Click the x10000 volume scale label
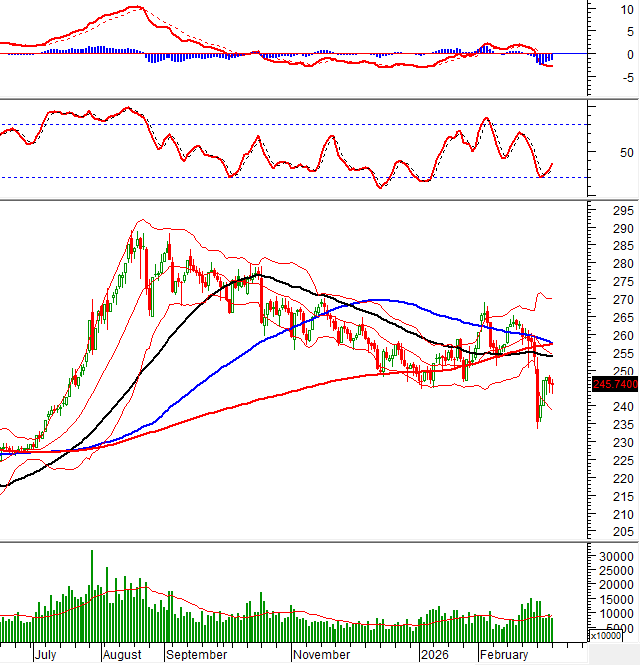The height and width of the screenshot is (665, 640). click(x=604, y=635)
